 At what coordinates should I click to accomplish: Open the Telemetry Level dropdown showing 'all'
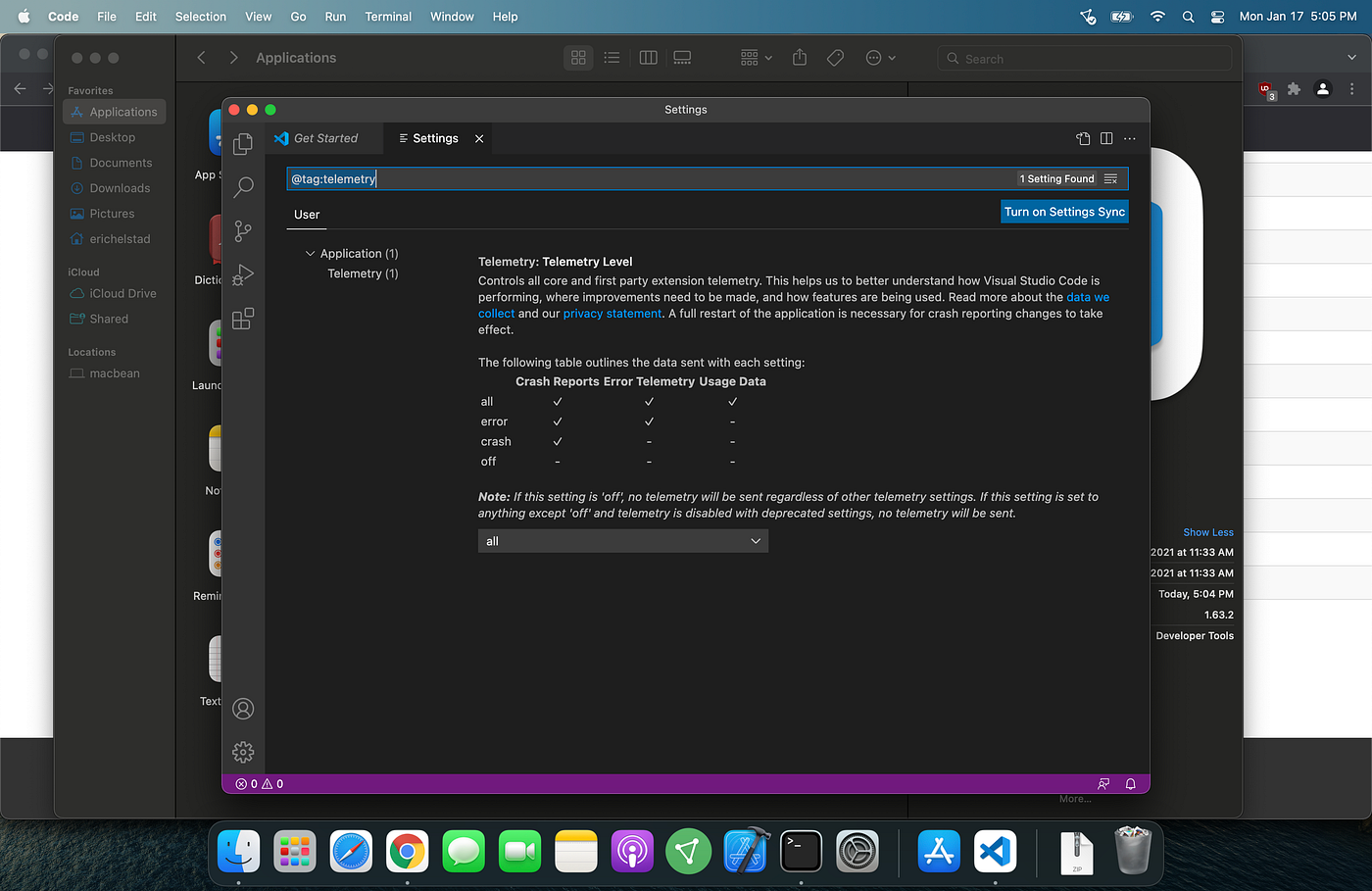point(622,540)
